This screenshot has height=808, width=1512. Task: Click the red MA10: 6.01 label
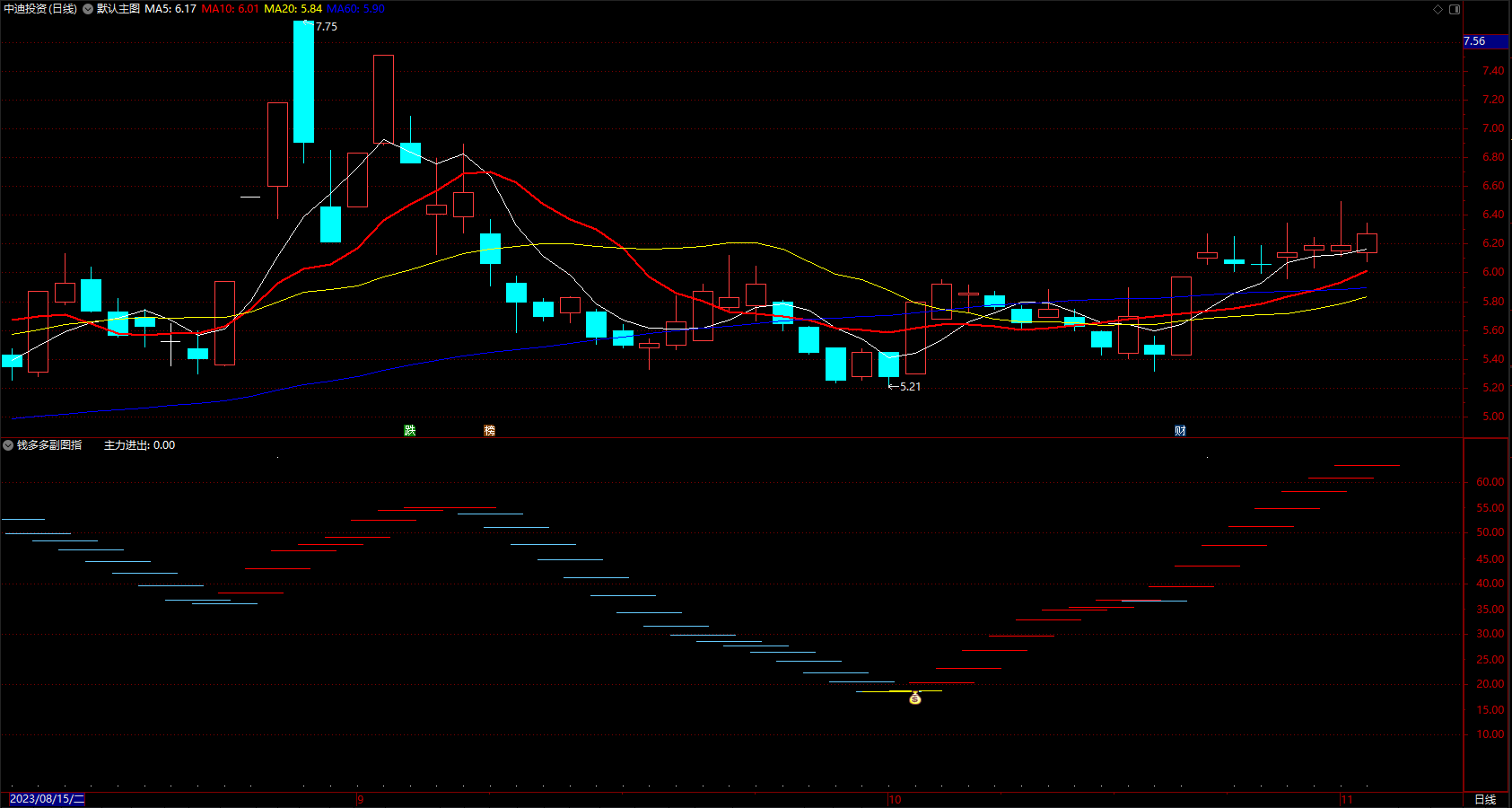(230, 9)
